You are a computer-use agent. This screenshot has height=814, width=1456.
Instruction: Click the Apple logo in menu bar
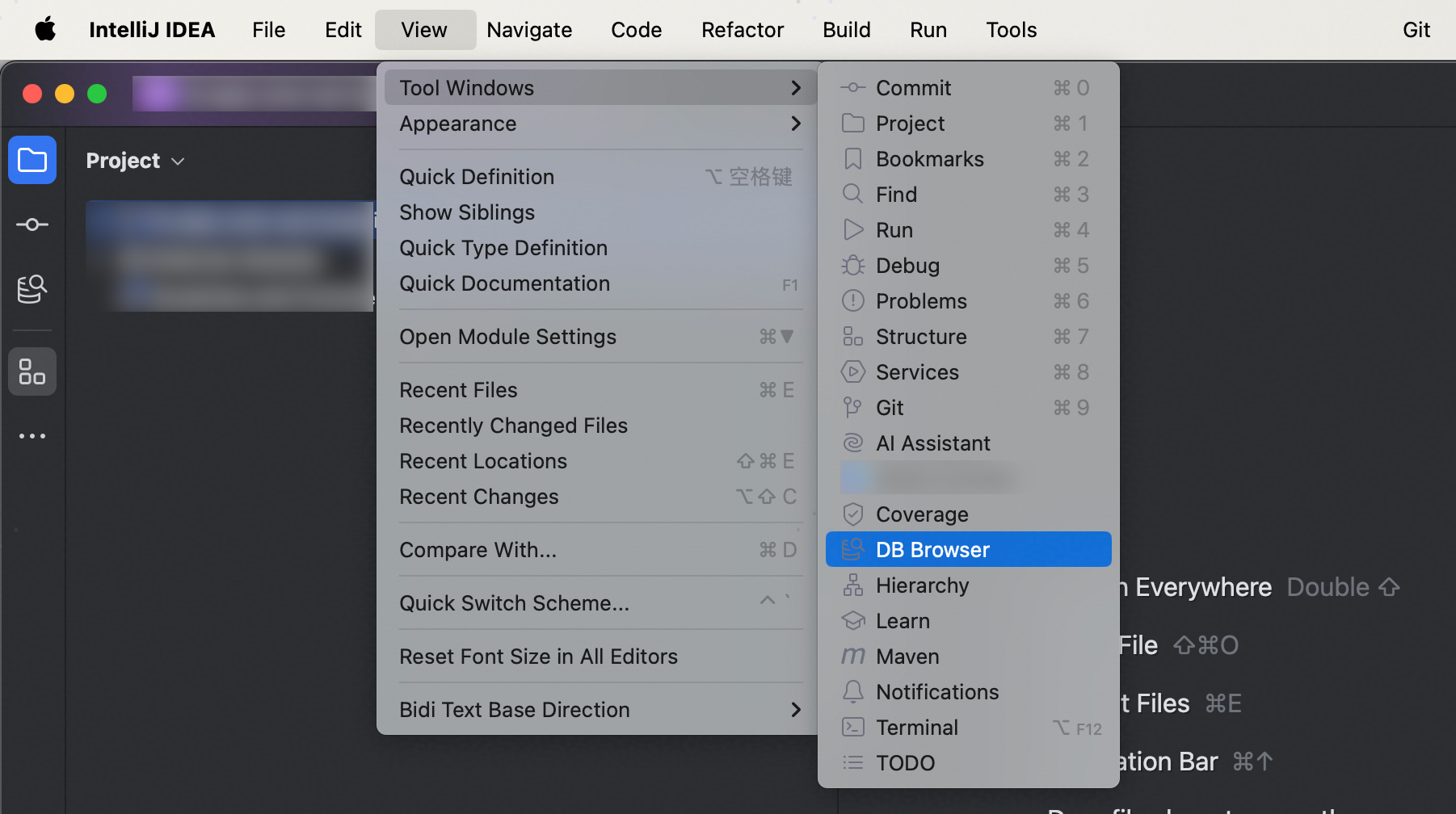(45, 30)
